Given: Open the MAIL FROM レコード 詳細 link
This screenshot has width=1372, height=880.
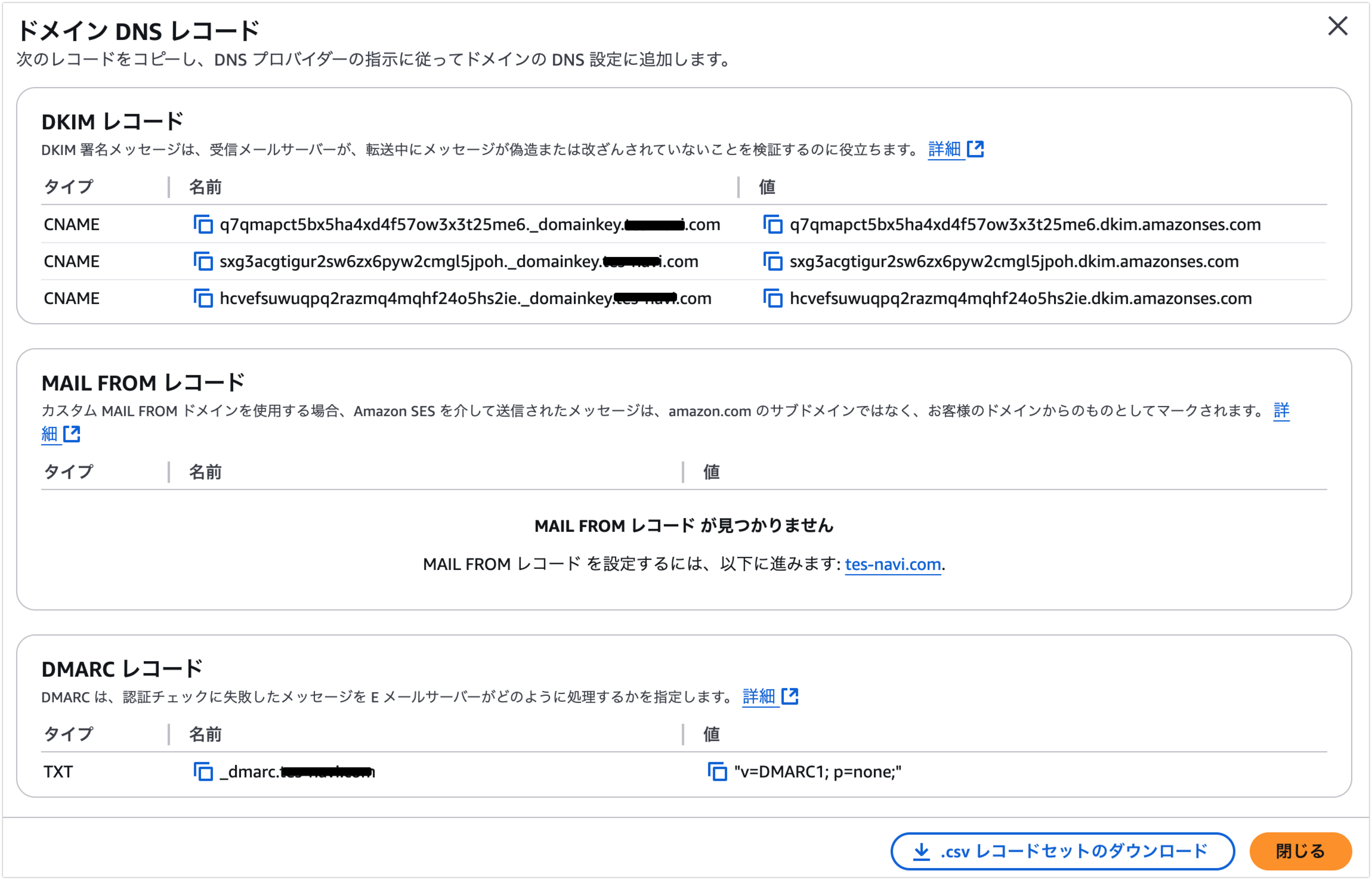Looking at the screenshot, I should coord(1281,411).
